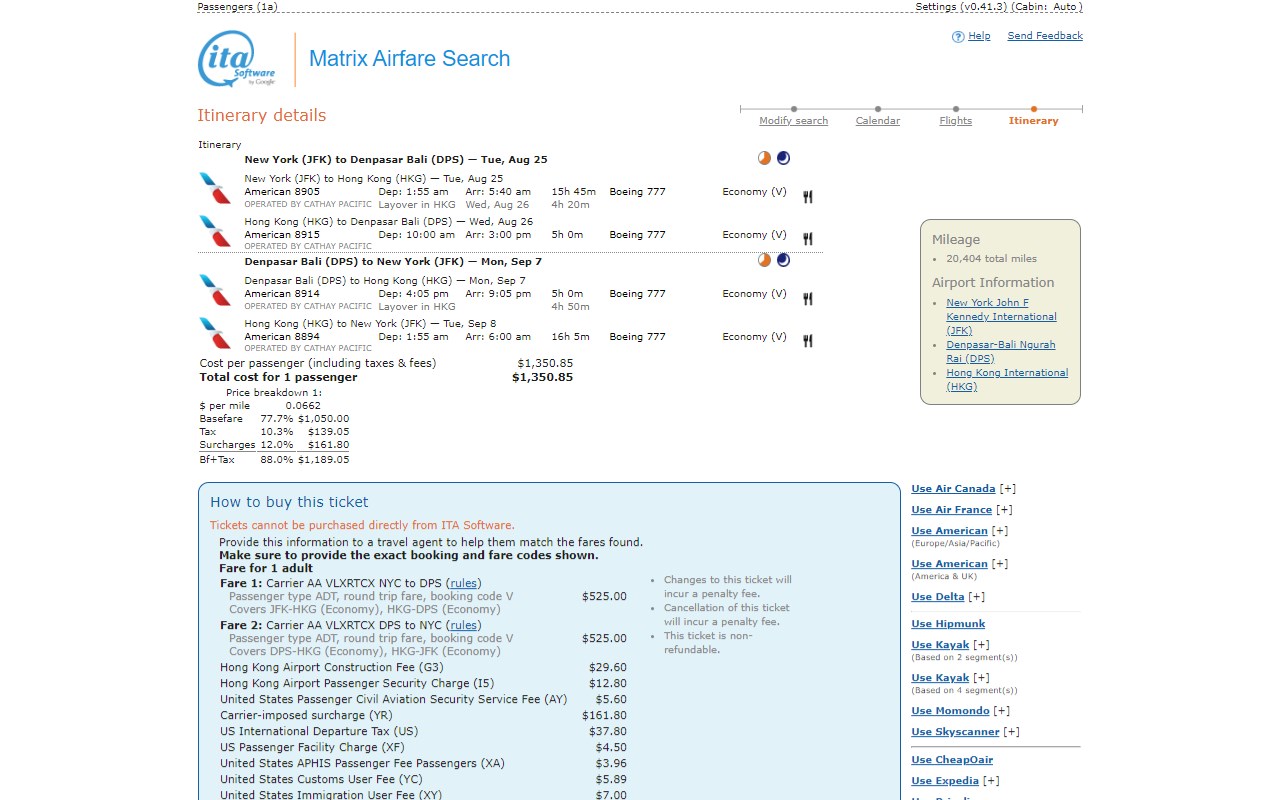
Task: Click the ITA Software logo
Action: [236, 59]
